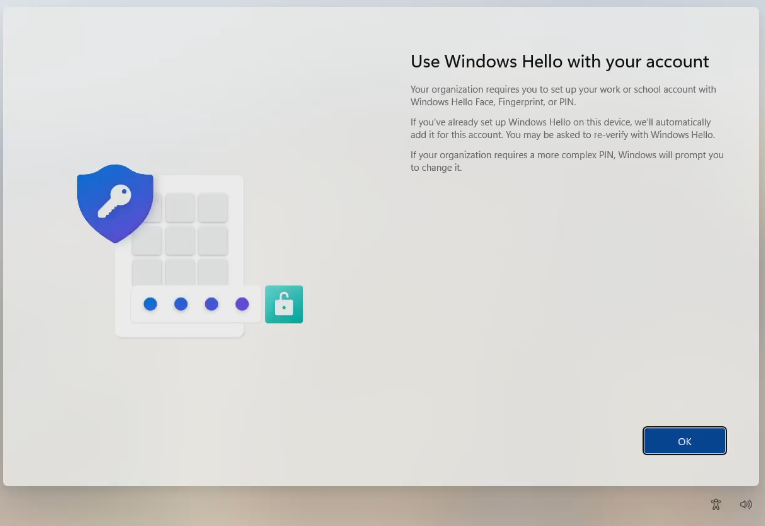Select the second PIN dot
The height and width of the screenshot is (526, 765).
point(181,304)
